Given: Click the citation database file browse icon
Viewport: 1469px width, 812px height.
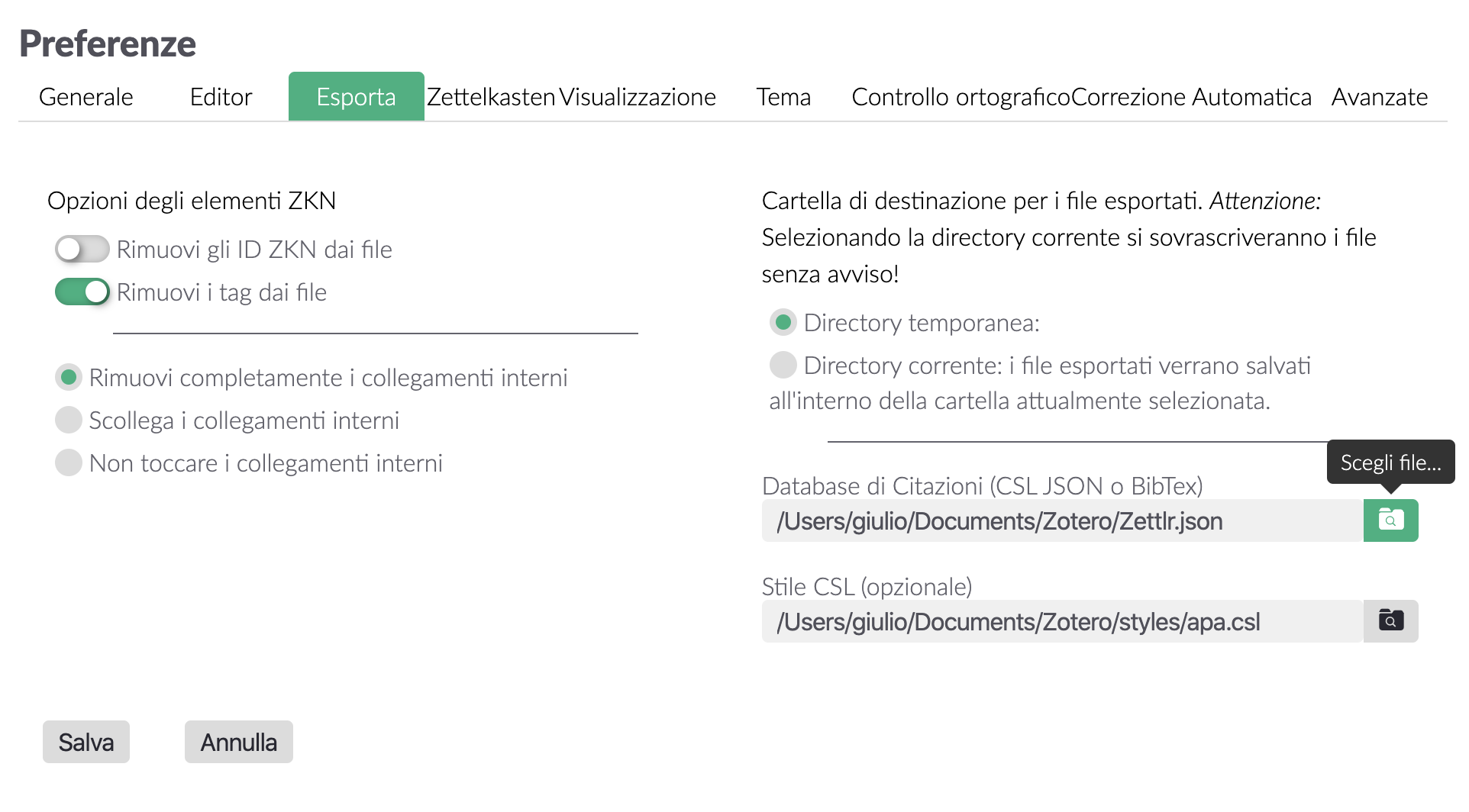Looking at the screenshot, I should coord(1390,520).
